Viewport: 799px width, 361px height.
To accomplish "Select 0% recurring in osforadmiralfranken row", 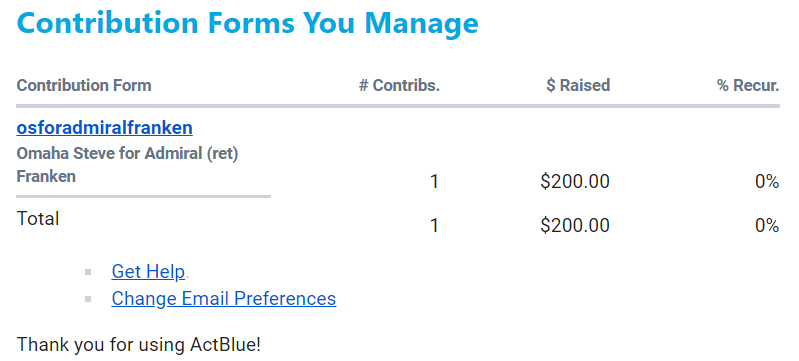I will (x=767, y=182).
